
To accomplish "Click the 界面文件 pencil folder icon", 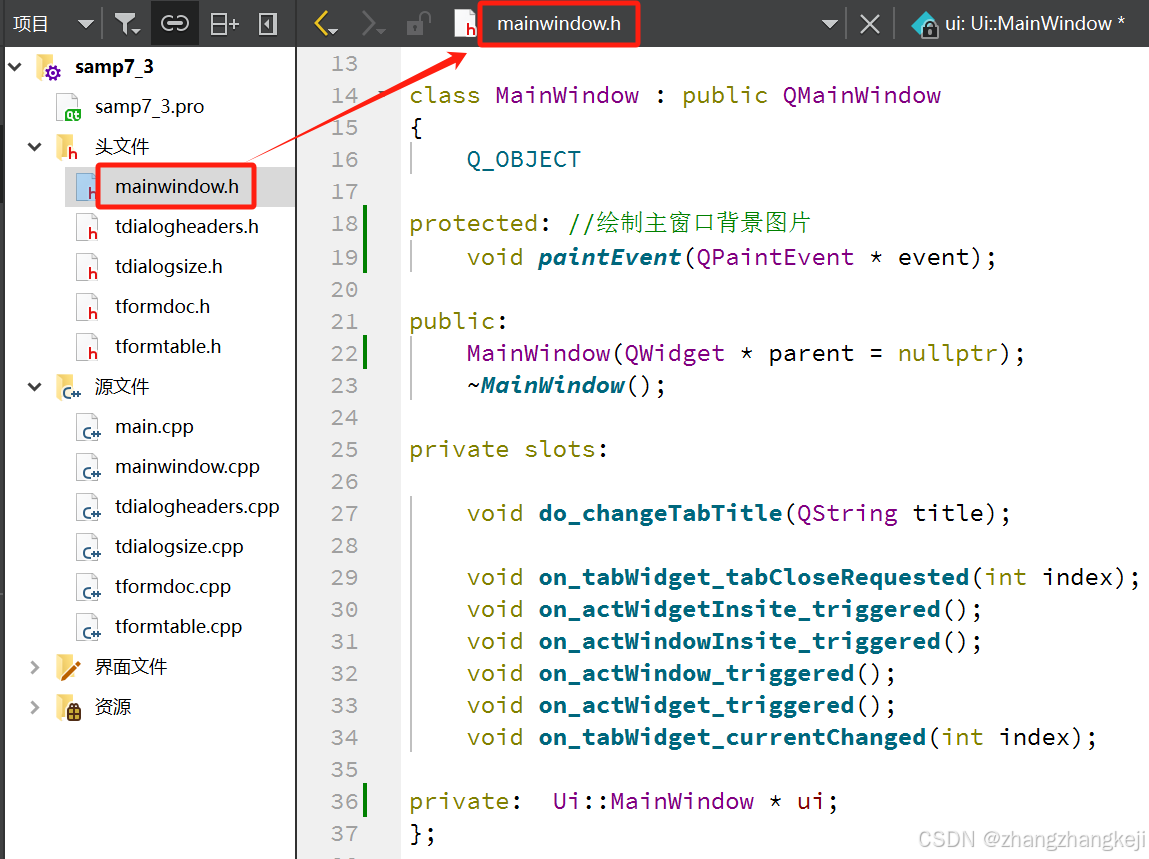I will point(68,667).
